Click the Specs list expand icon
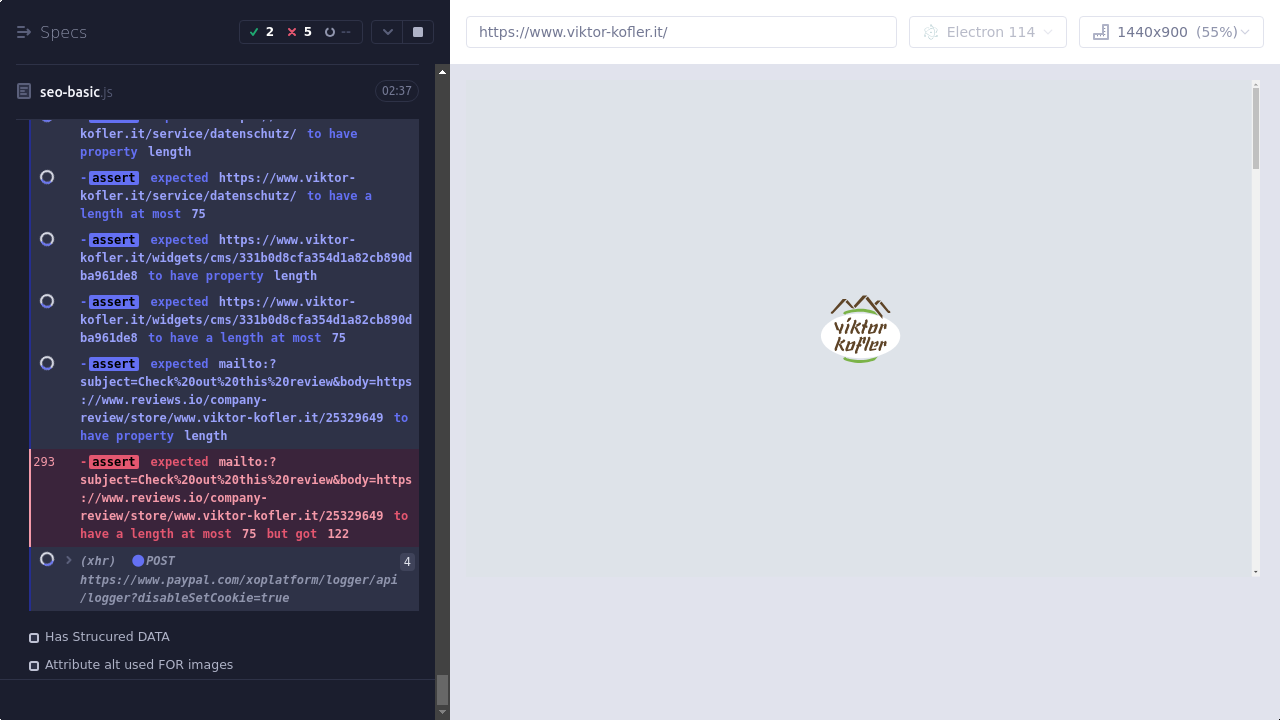The image size is (1280, 720). pos(24,32)
